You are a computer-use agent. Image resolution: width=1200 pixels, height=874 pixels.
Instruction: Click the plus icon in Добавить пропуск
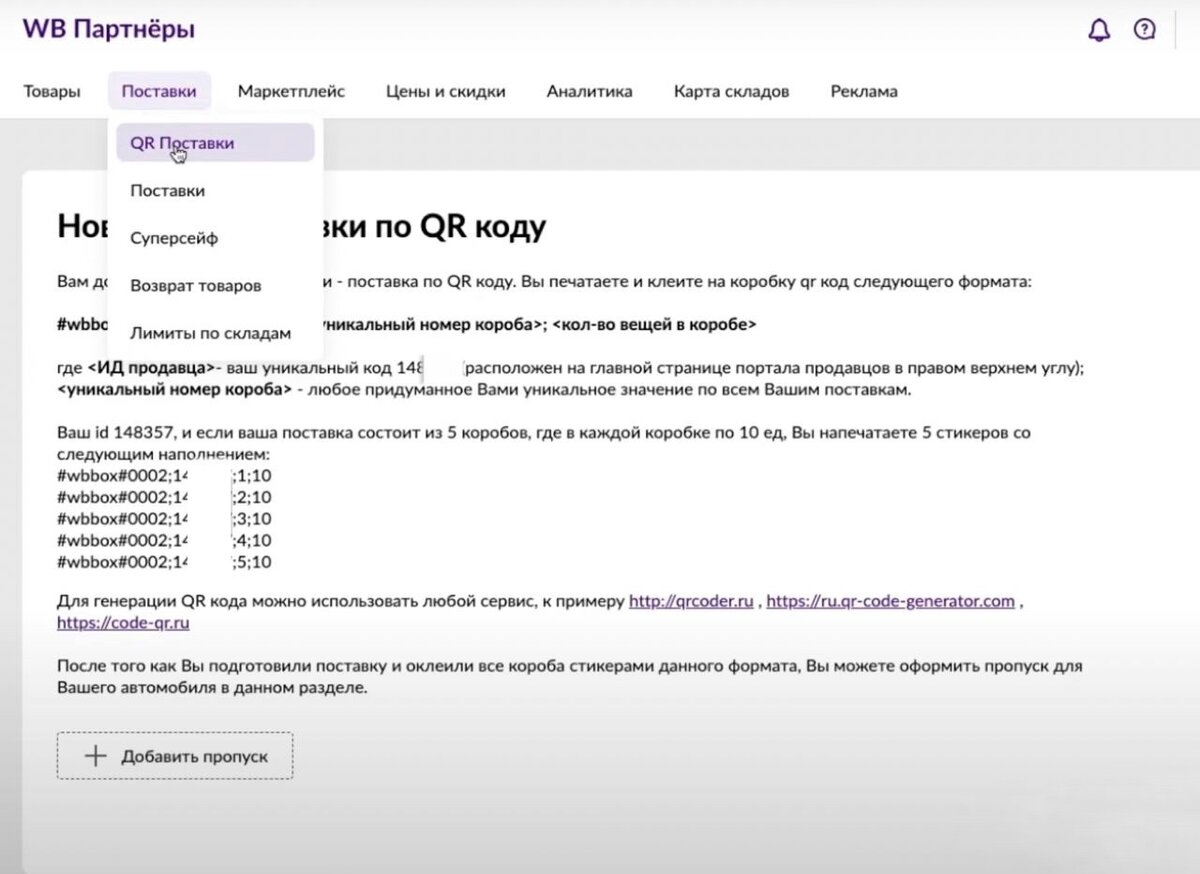96,756
